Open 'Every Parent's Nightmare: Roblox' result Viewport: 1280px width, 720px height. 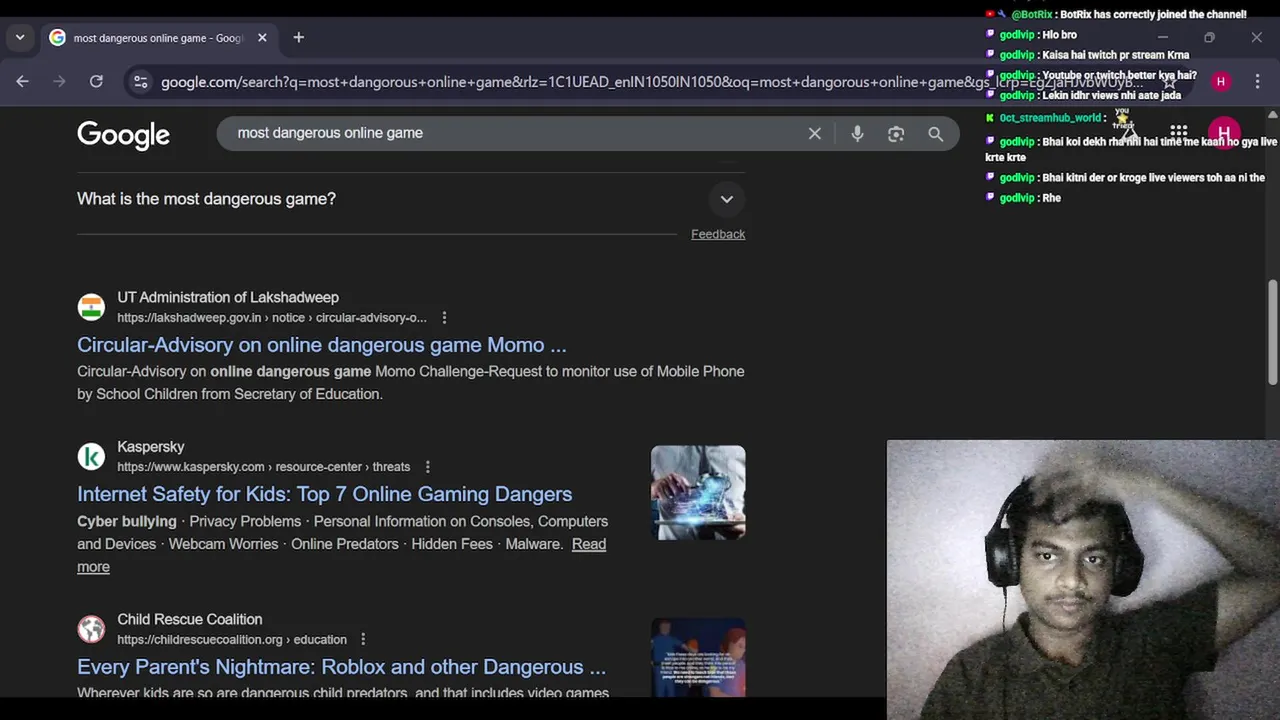click(x=341, y=667)
